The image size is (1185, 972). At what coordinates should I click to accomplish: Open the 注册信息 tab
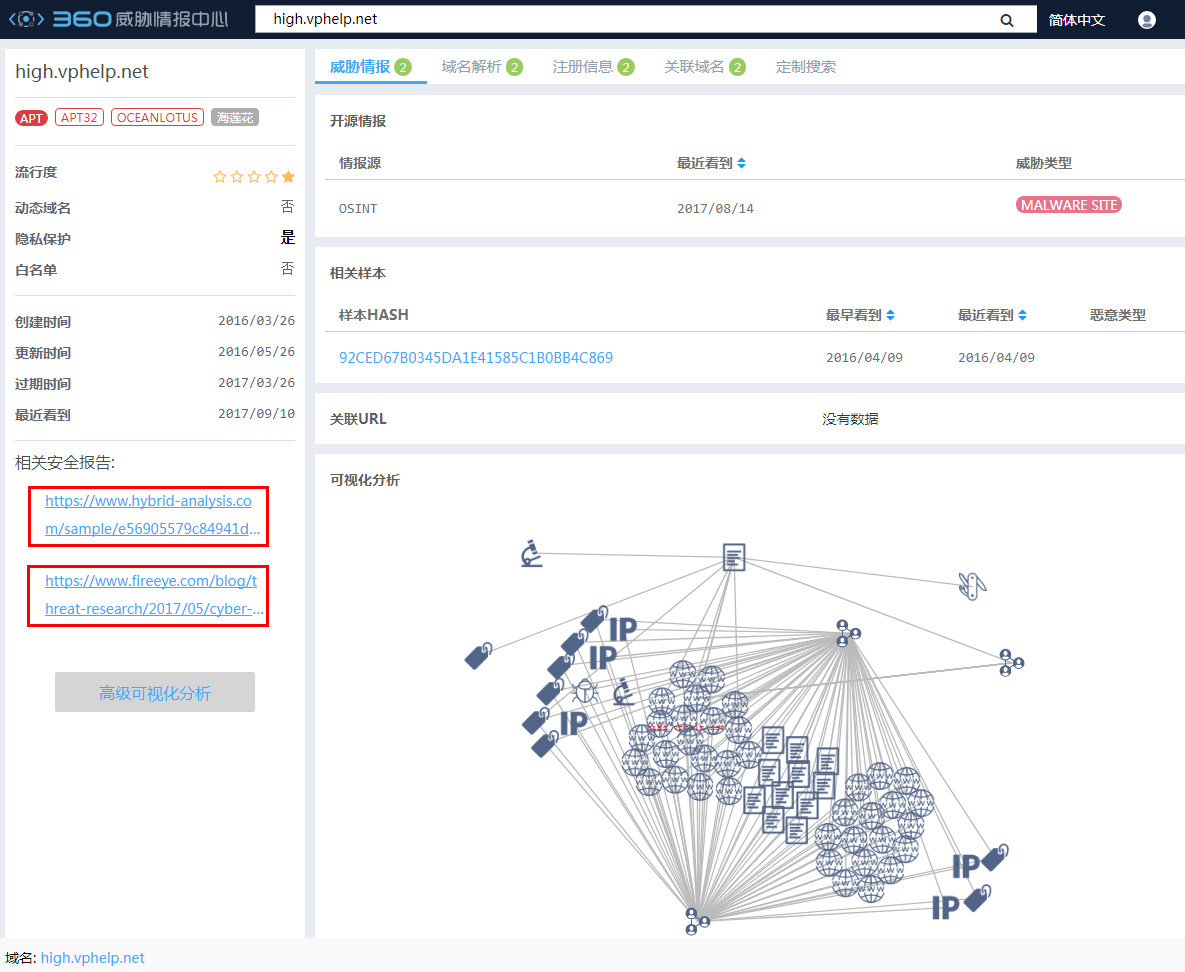[593, 67]
